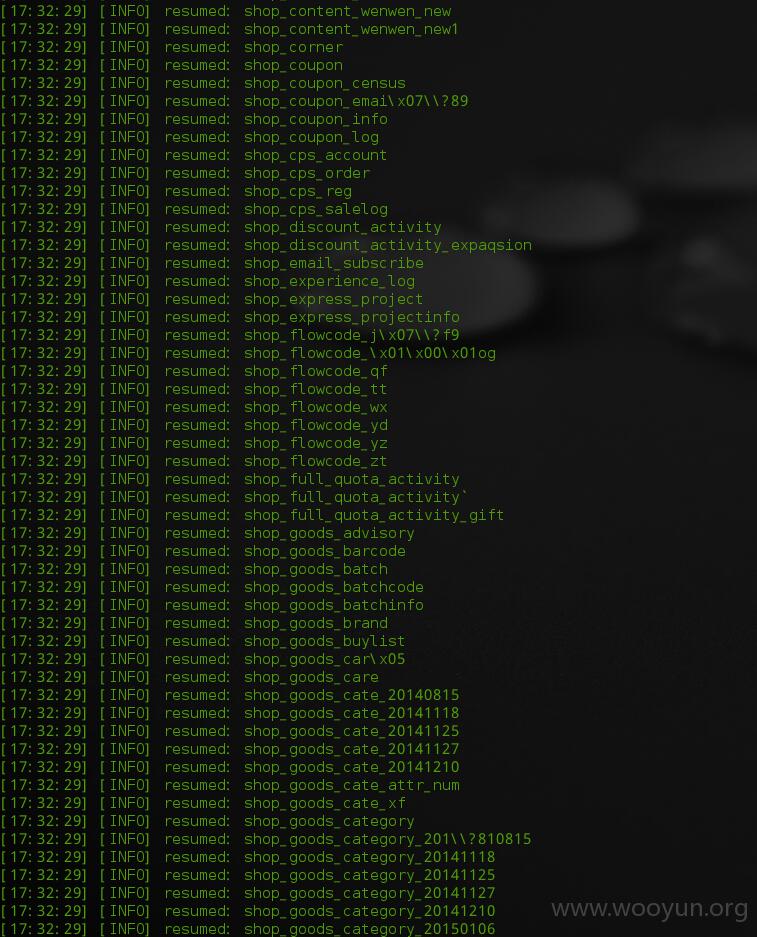
Task: Select shop_goods_buylist table name
Action: coord(324,641)
